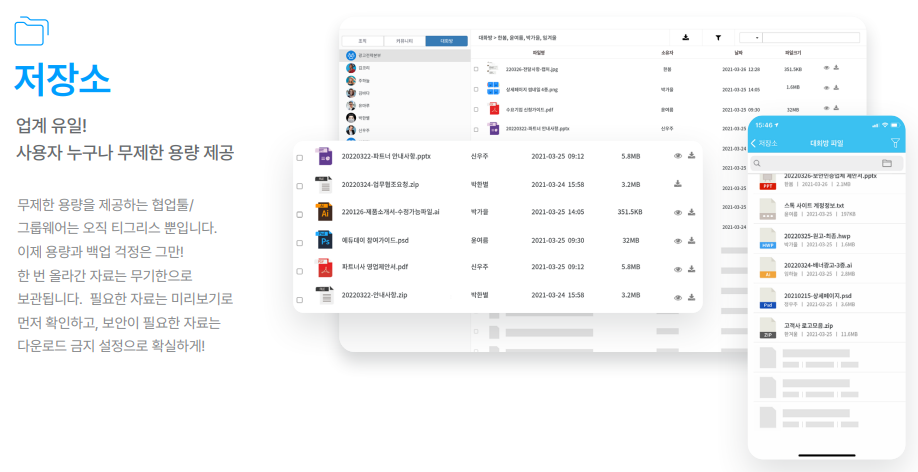This screenshot has width=918, height=472.
Task: Download 220126-제품소개서-수정가능파일.ai
Action: point(691,212)
